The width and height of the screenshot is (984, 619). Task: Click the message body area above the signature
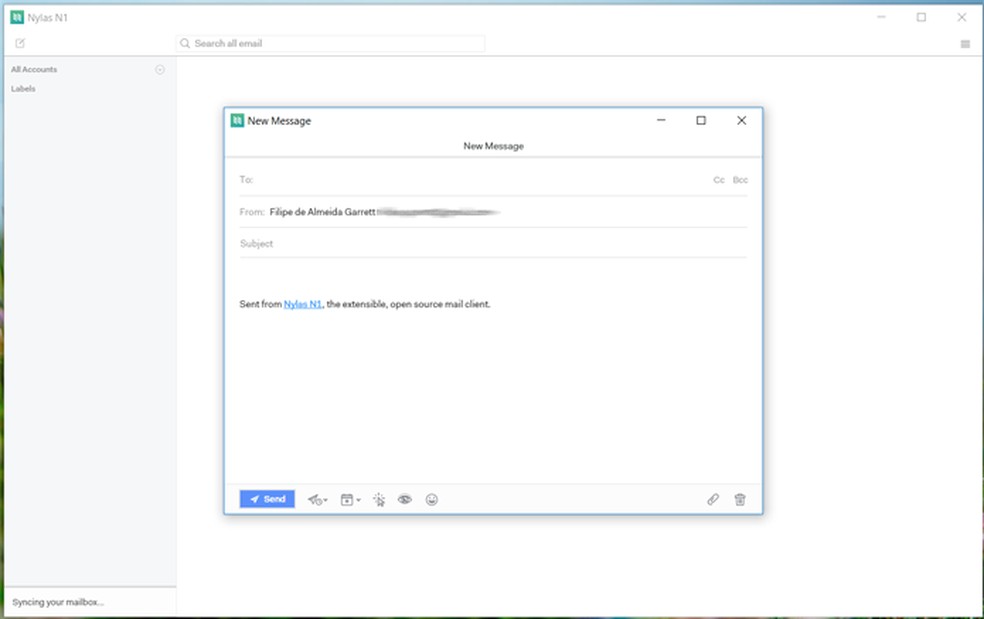pos(493,279)
